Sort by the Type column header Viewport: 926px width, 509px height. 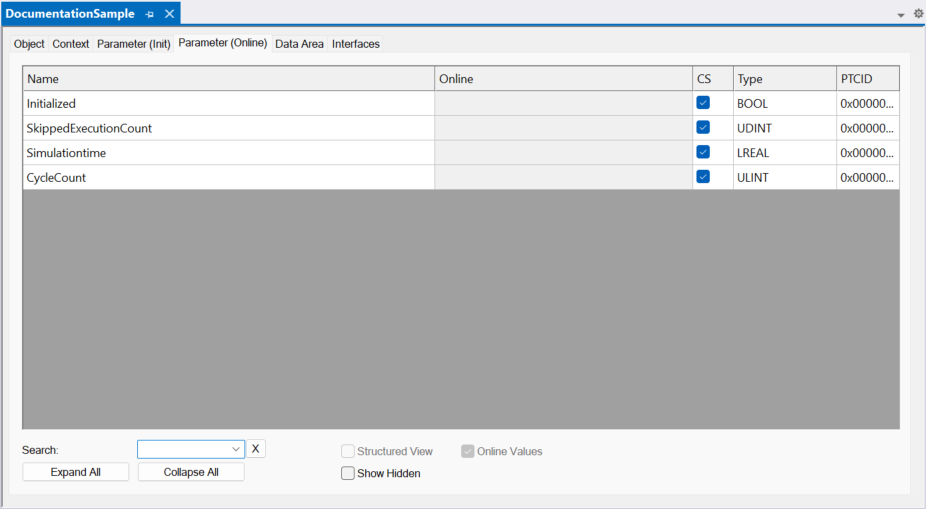[785, 79]
